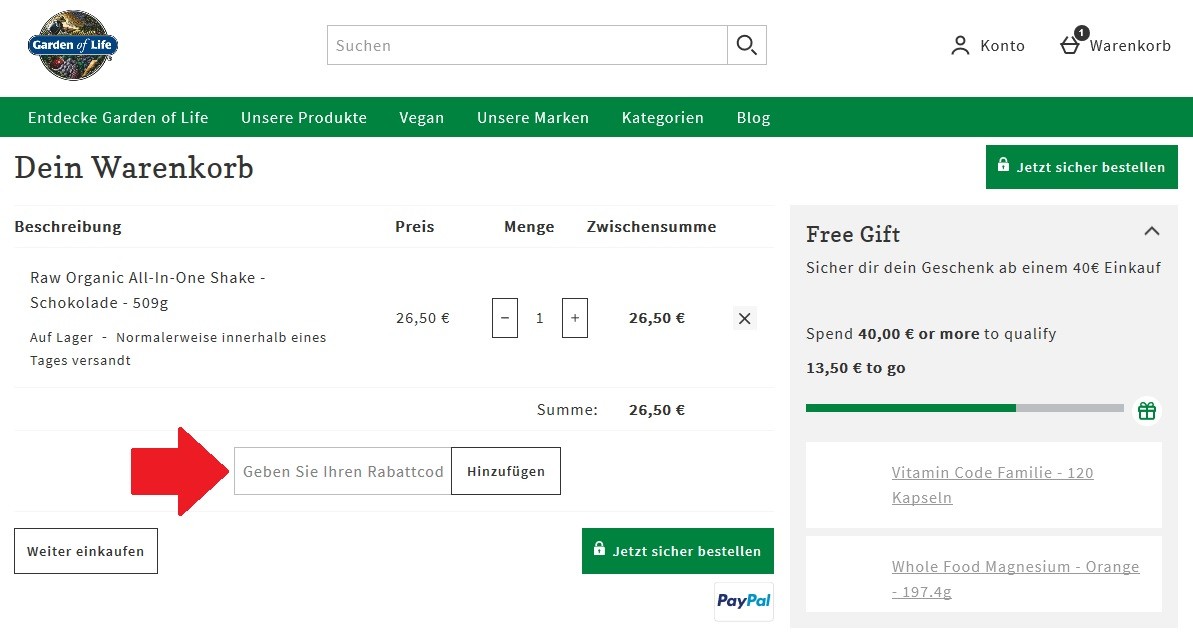
Task: Click the top Jetzt sicher bestellen button
Action: pyautogui.click(x=1081, y=167)
